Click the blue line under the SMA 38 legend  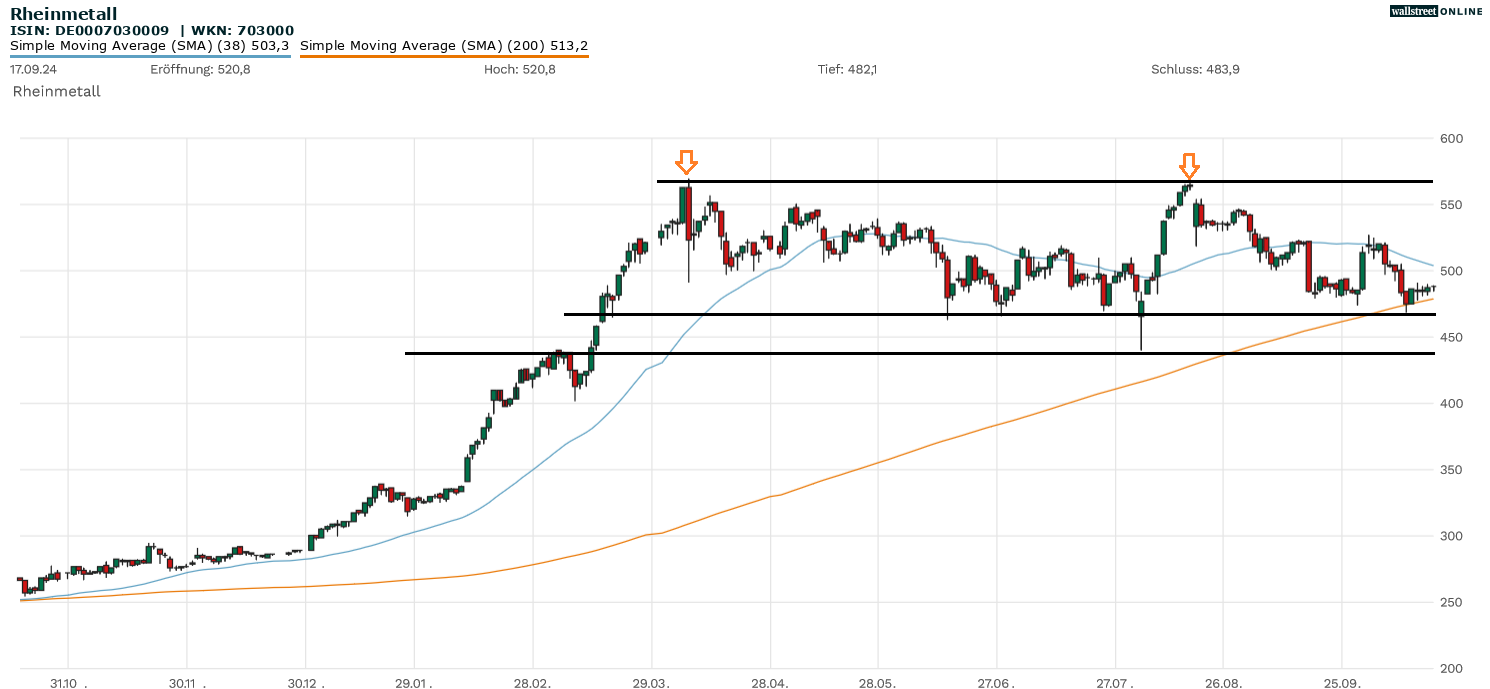click(150, 56)
